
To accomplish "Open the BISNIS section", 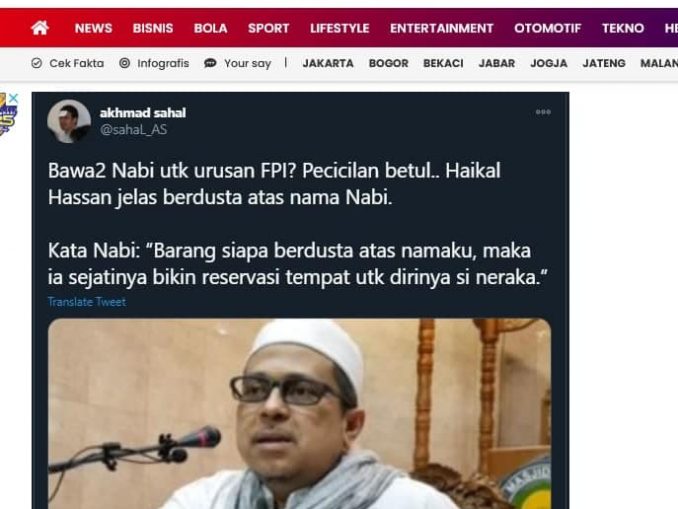I will [x=153, y=28].
